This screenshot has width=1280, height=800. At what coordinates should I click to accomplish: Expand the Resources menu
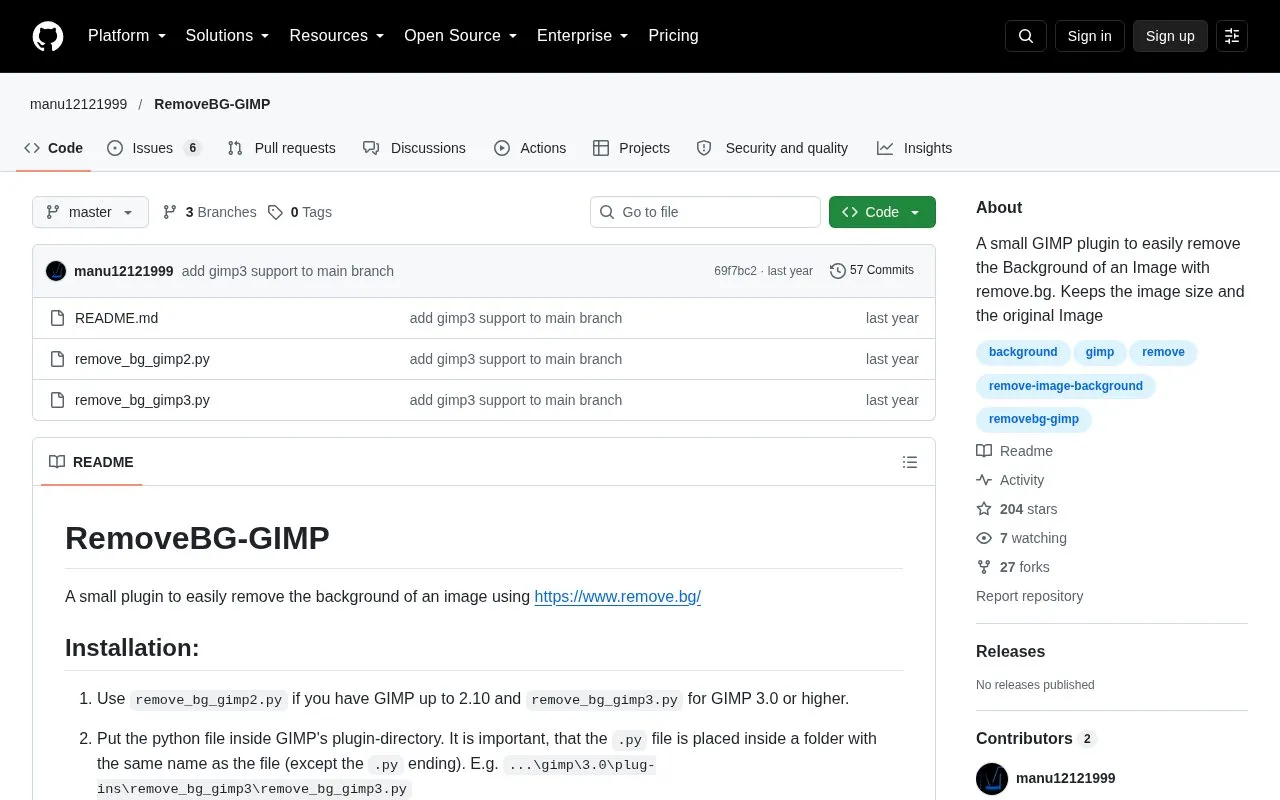click(337, 36)
